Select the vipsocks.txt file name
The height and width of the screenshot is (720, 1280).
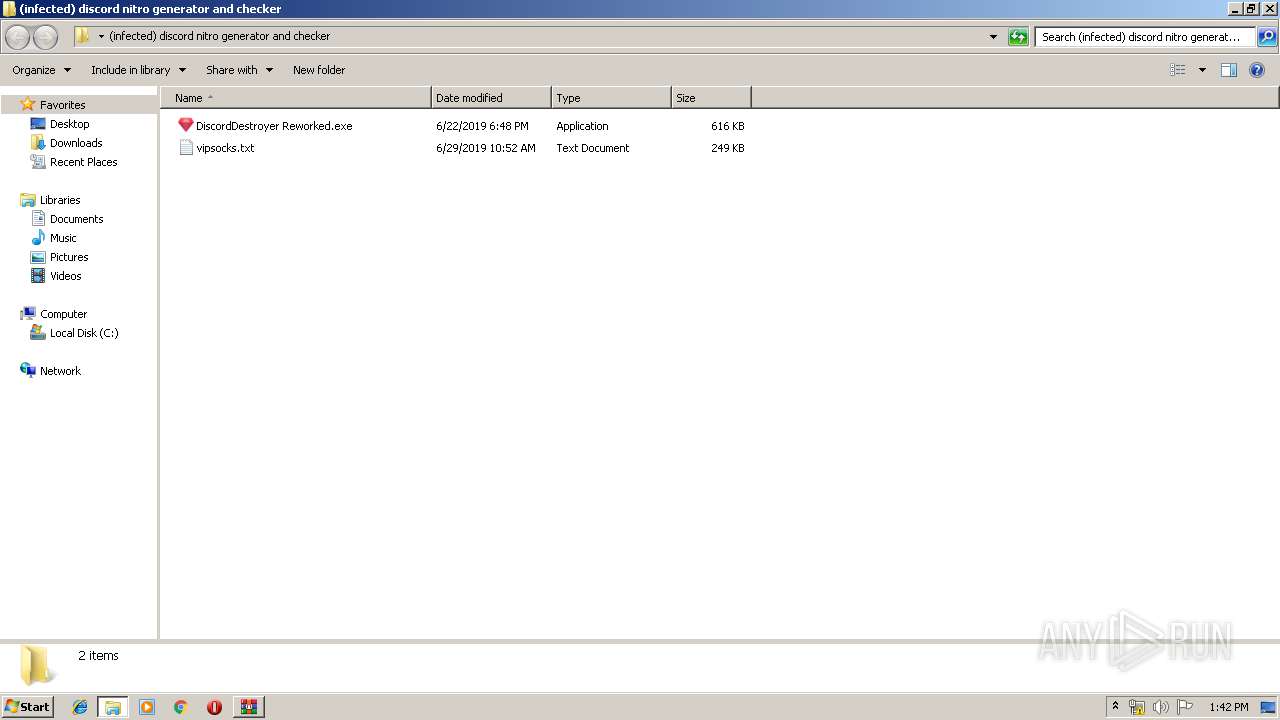(x=225, y=148)
